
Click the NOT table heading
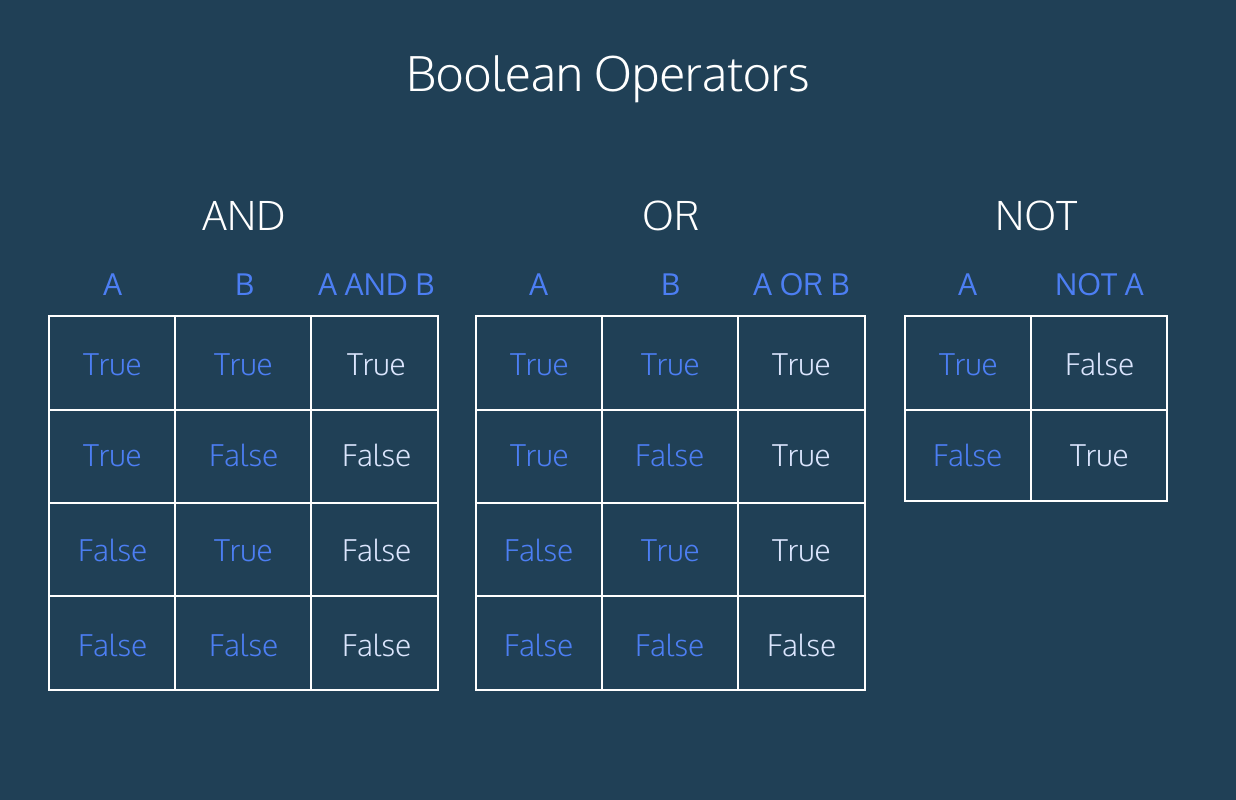point(1036,216)
